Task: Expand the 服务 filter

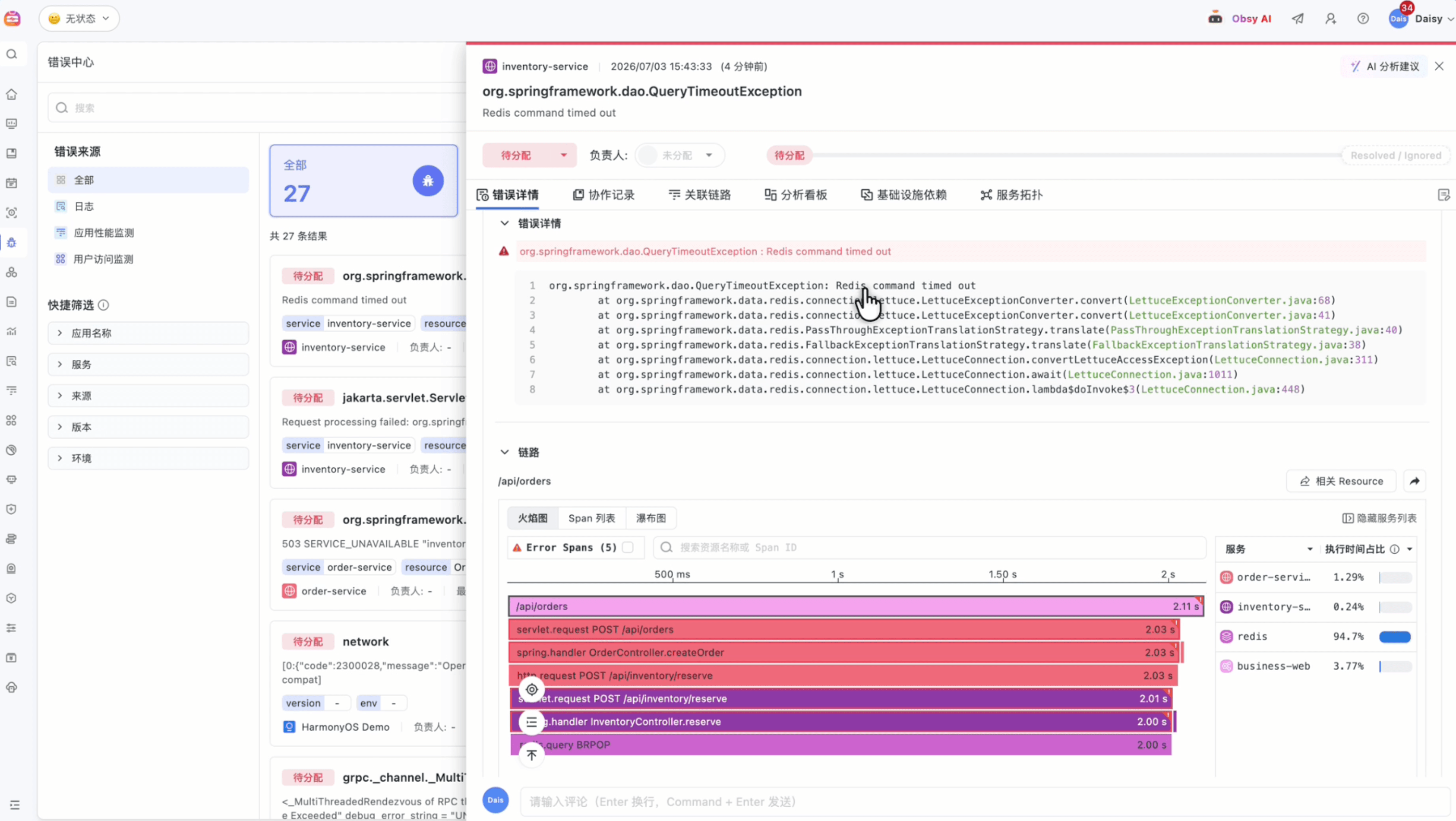Action: tap(148, 365)
